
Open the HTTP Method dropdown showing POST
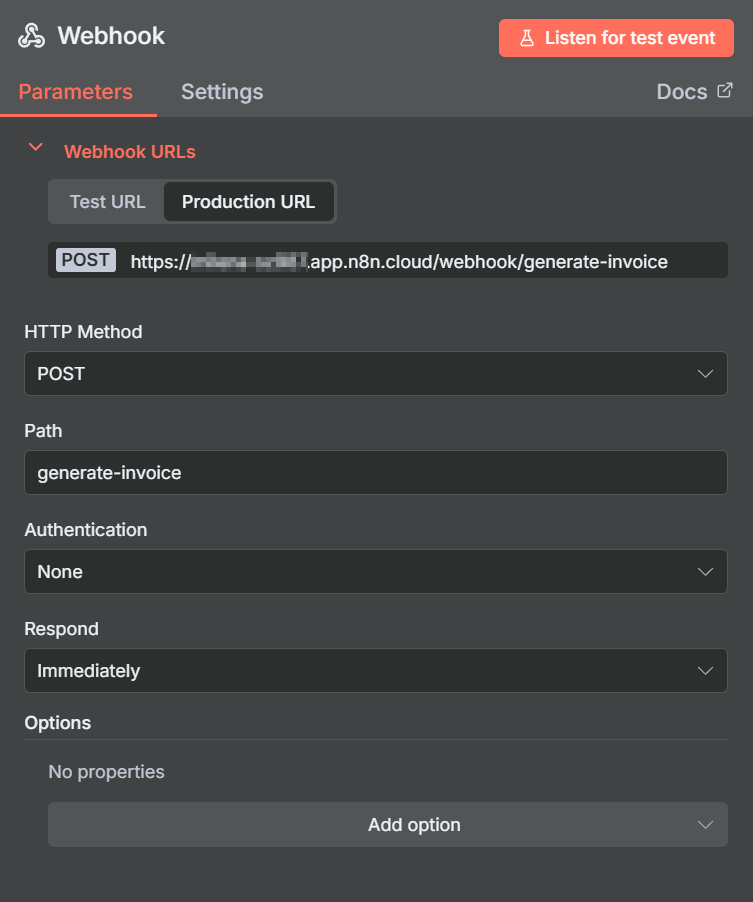pyautogui.click(x=375, y=373)
